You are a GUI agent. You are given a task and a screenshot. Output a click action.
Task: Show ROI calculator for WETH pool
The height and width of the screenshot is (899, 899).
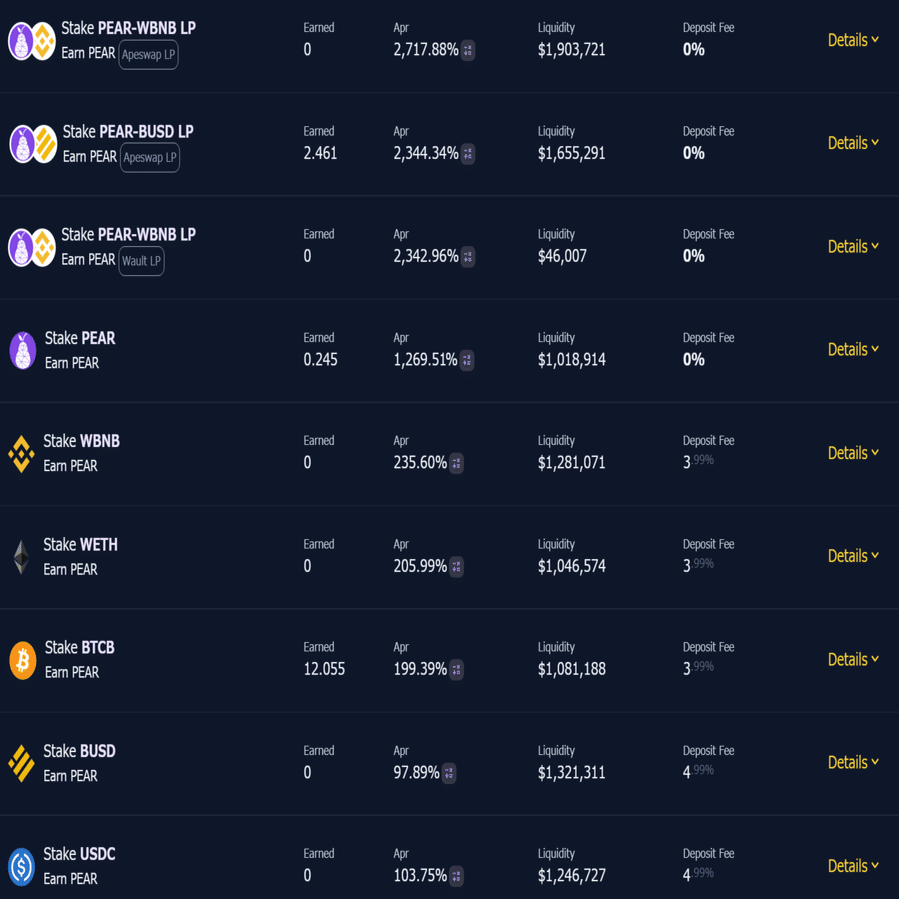pos(457,567)
